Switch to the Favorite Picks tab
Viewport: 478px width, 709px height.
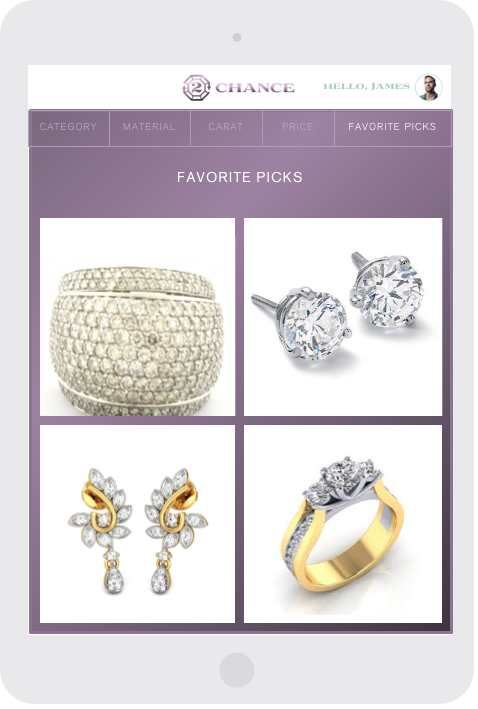(393, 127)
